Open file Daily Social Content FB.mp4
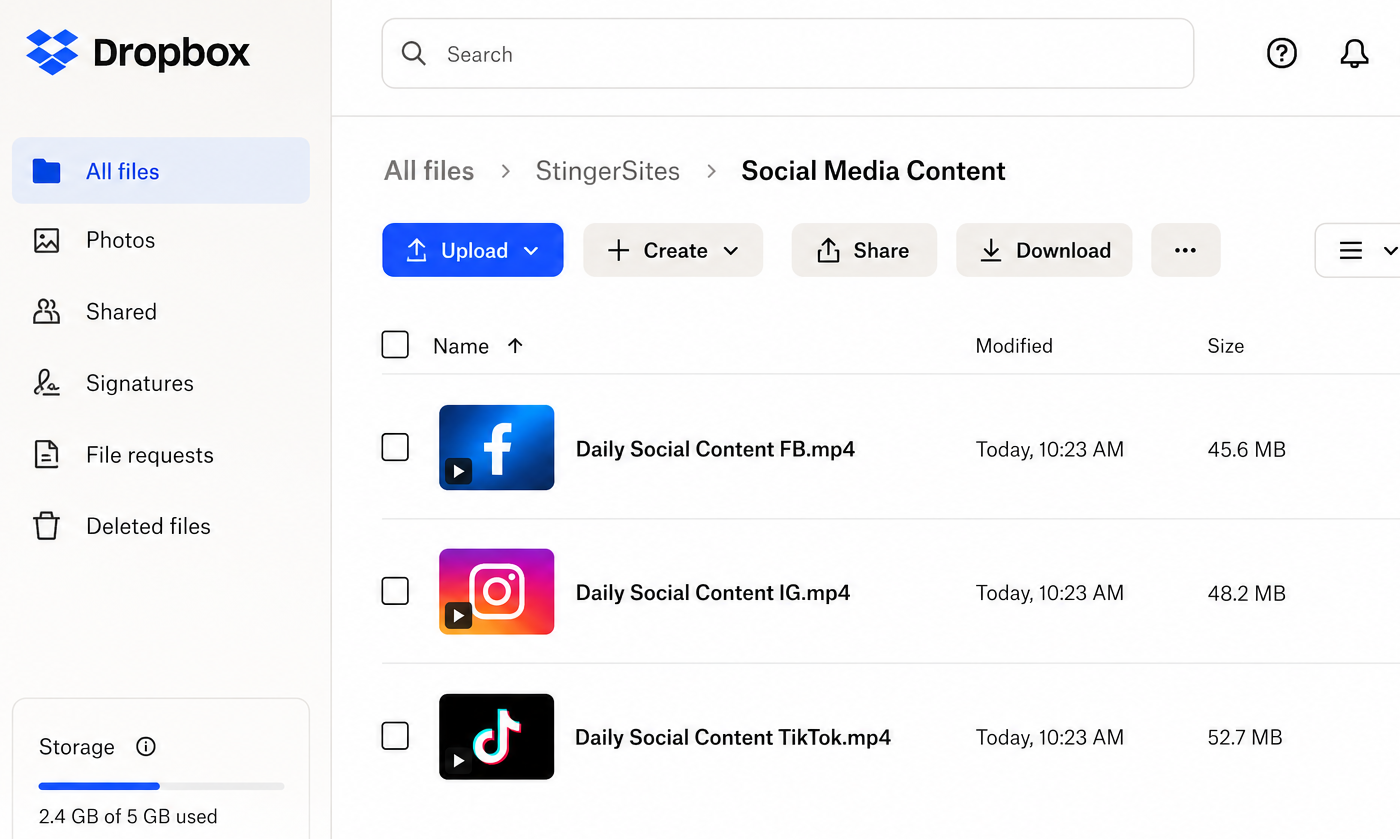The image size is (1400, 839). pos(715,449)
